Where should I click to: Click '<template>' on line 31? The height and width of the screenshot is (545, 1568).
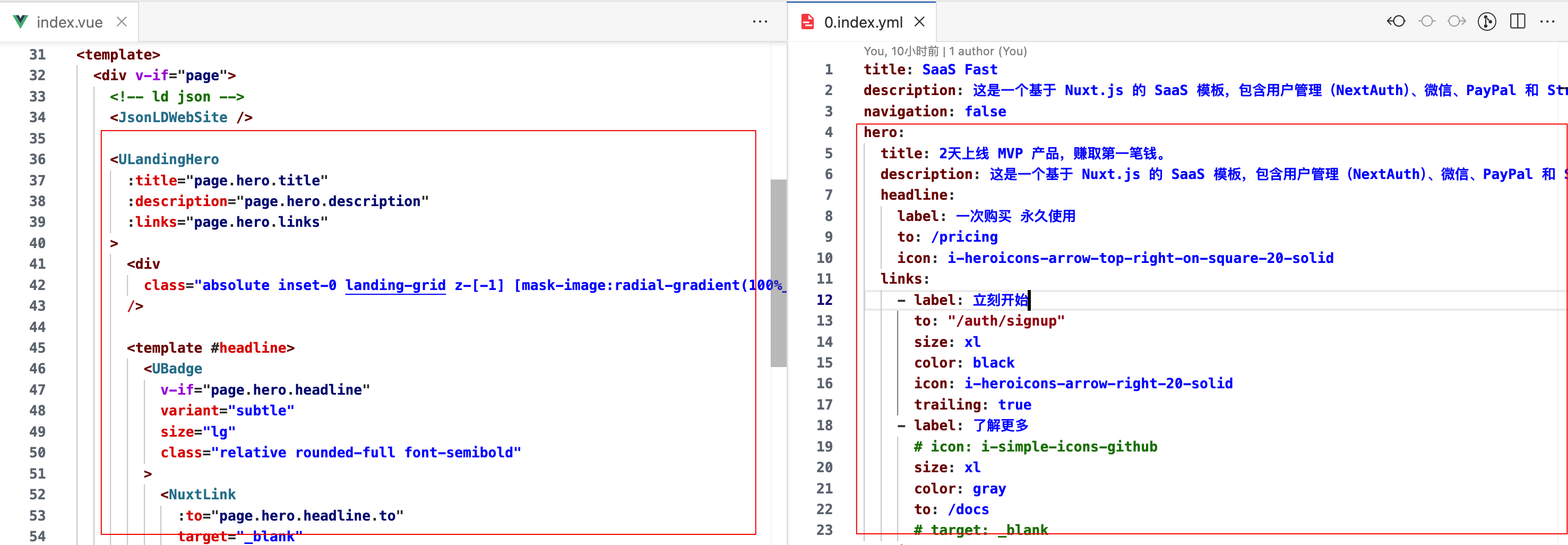coord(118,55)
